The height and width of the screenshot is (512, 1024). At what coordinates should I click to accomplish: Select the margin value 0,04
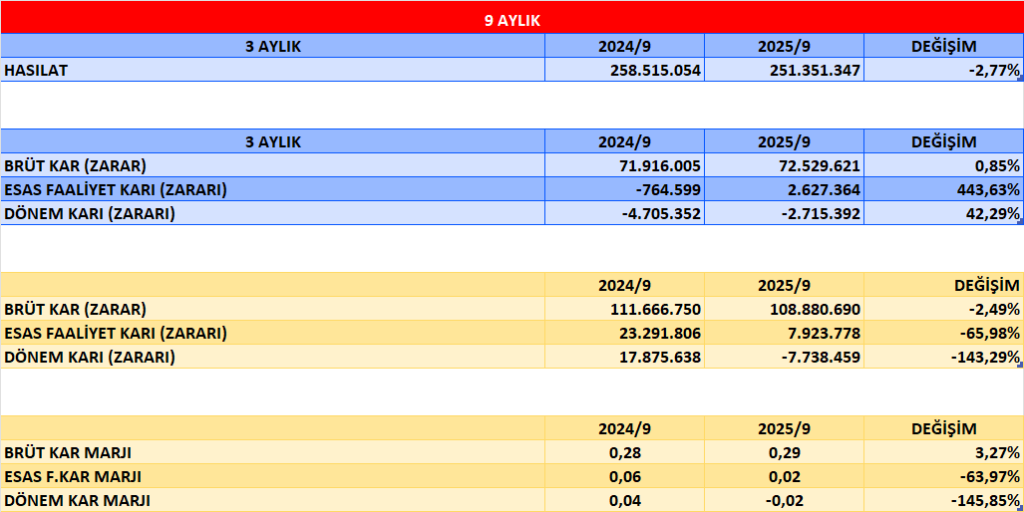[624, 500]
